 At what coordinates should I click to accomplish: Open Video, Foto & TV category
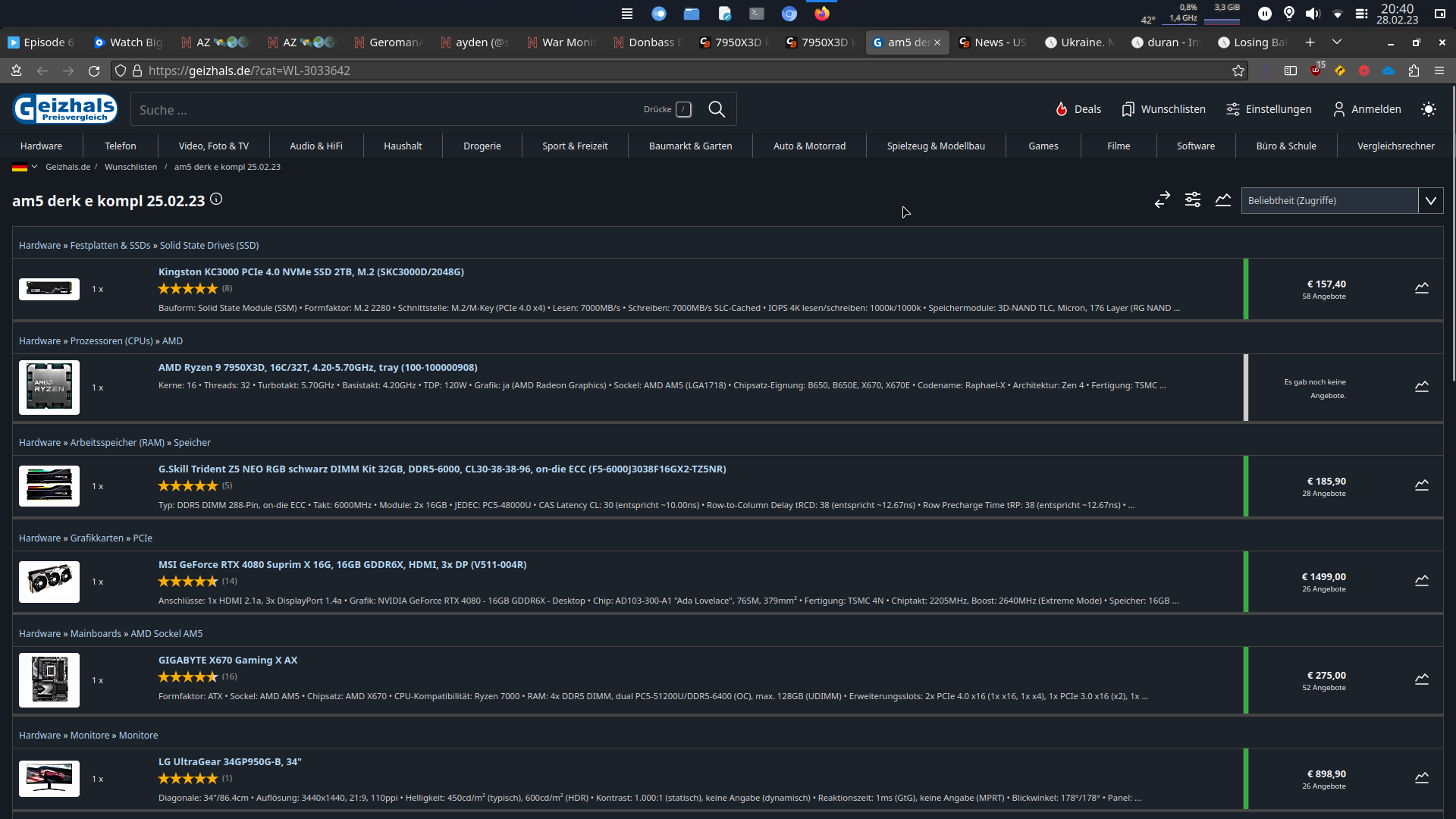click(x=214, y=146)
